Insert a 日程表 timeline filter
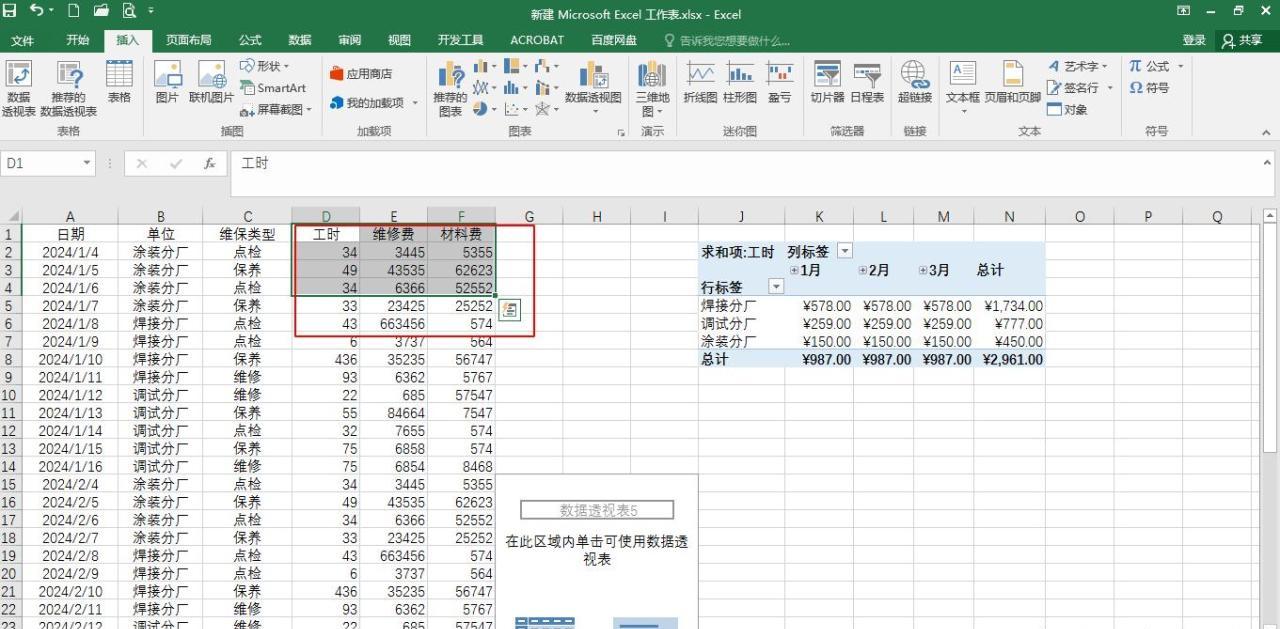The image size is (1280, 629). coord(867,82)
